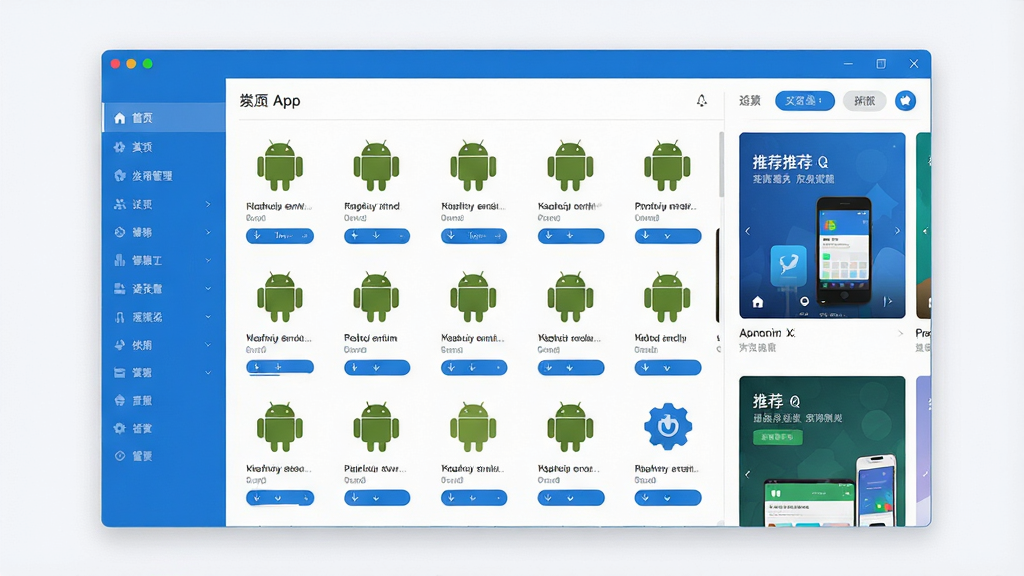1024x576 pixels.
Task: Click green button on the green 推荐 banner
Action: click(777, 437)
